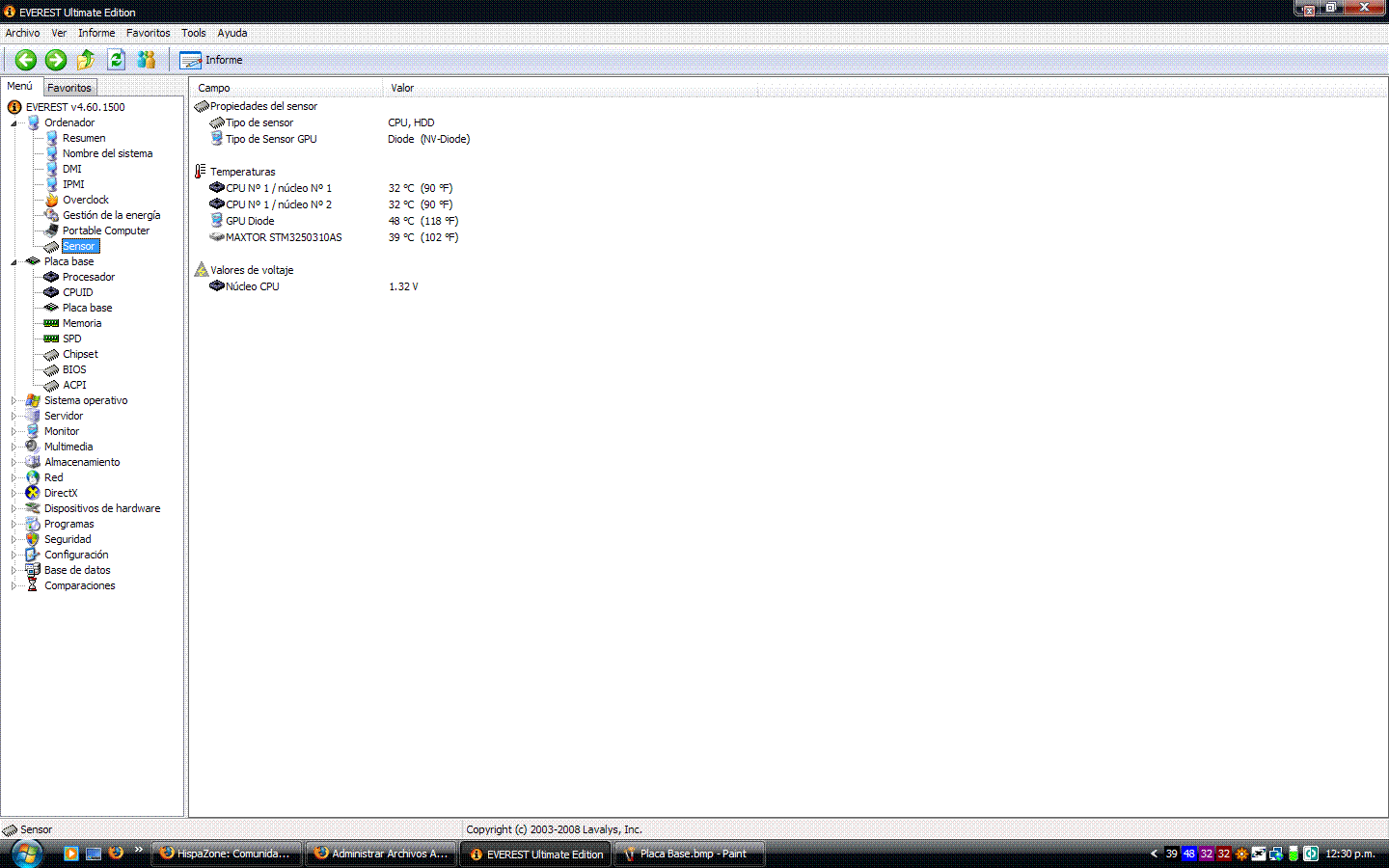Select the Overclock tree item

pyautogui.click(x=85, y=200)
